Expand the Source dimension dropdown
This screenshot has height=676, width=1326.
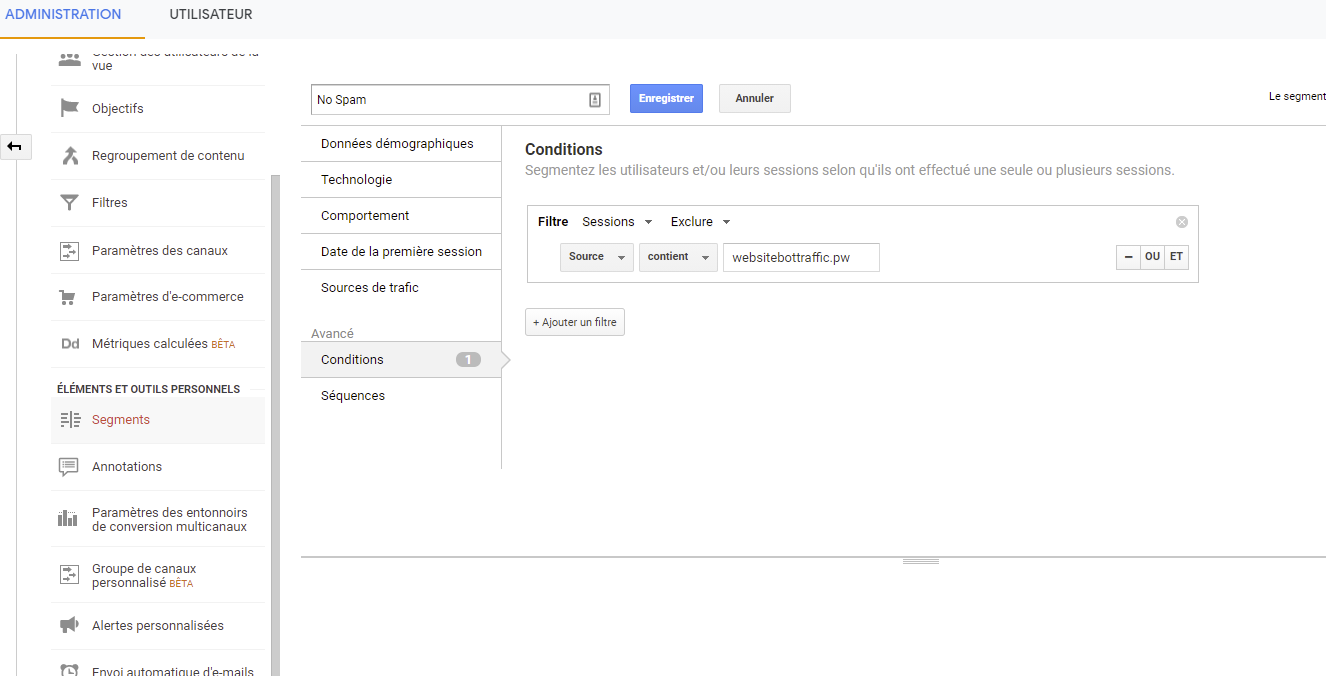596,257
